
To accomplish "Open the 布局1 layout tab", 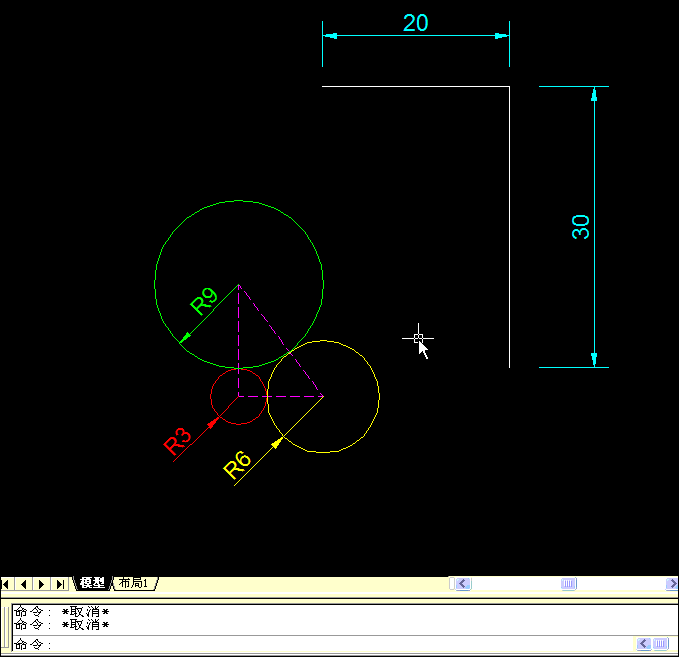I will [x=133, y=583].
